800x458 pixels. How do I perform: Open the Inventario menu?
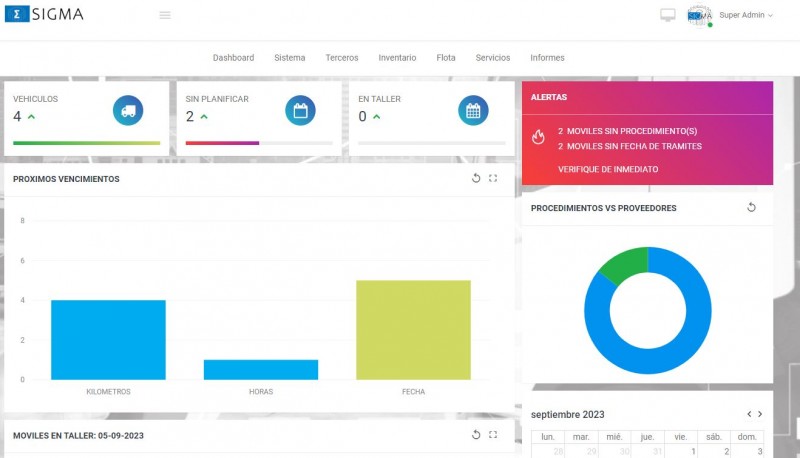[x=397, y=58]
